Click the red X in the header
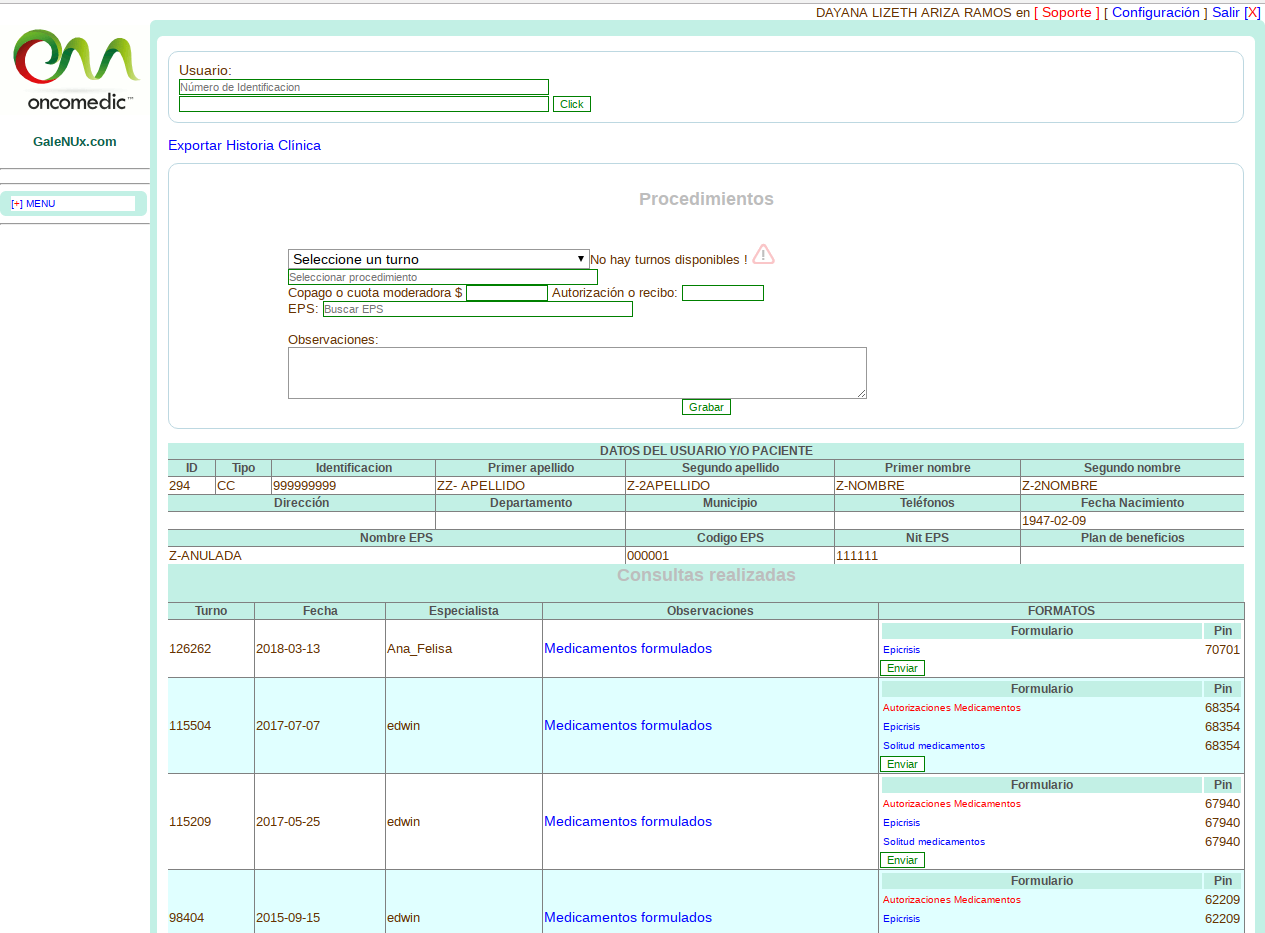The height and width of the screenshot is (933, 1265). click(1252, 13)
